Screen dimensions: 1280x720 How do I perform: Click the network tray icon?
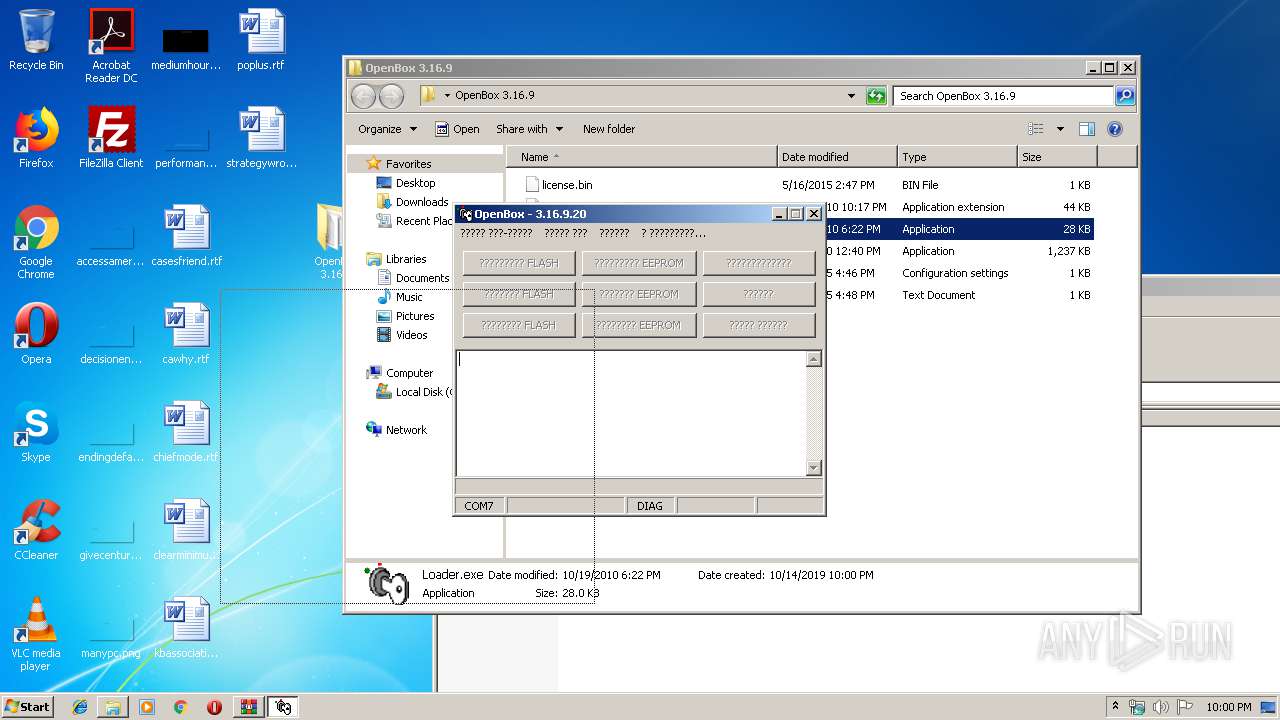click(1137, 707)
